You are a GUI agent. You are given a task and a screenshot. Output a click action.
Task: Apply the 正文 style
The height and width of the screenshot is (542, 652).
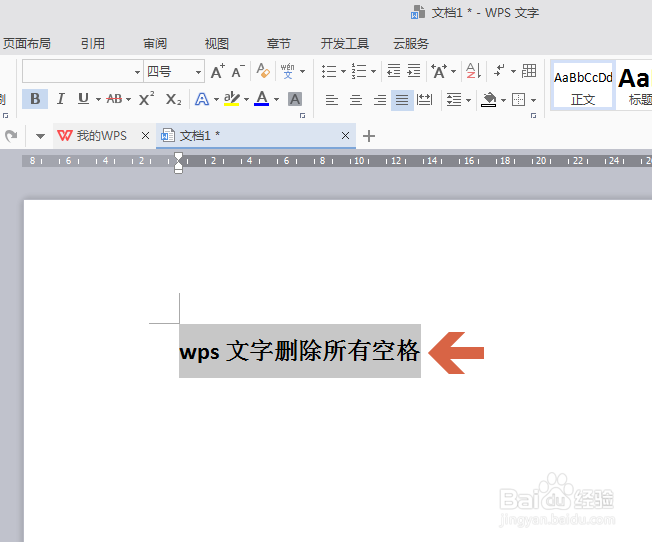583,86
